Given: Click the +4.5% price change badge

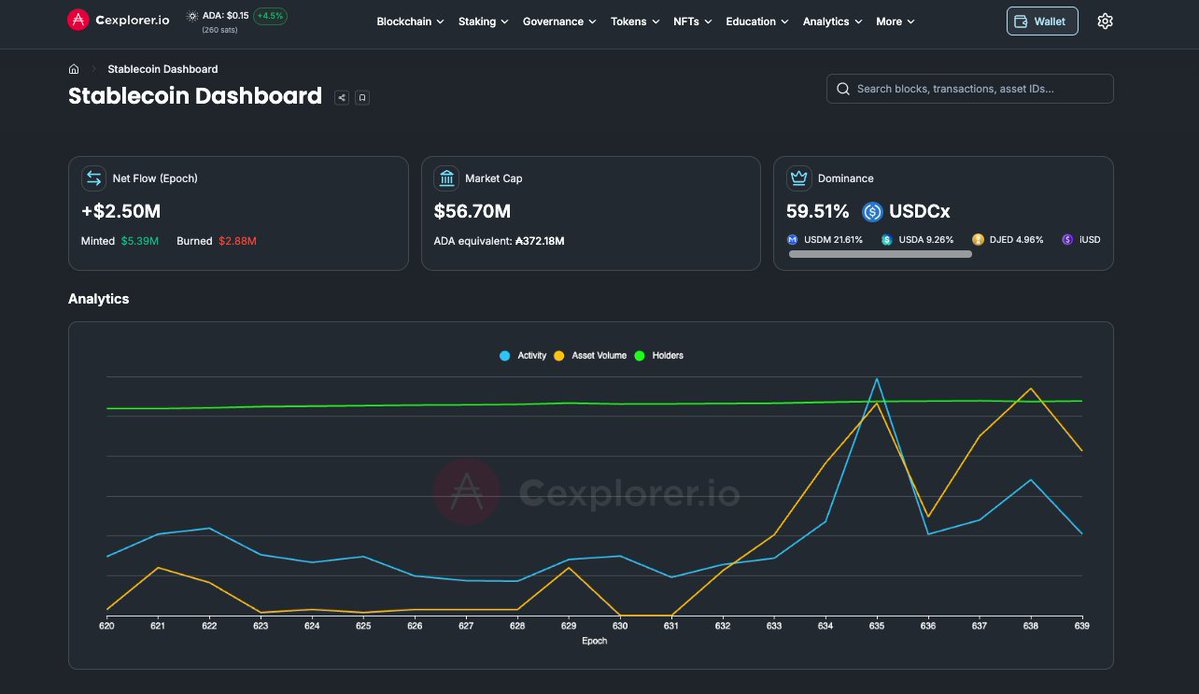Looking at the screenshot, I should 270,16.
